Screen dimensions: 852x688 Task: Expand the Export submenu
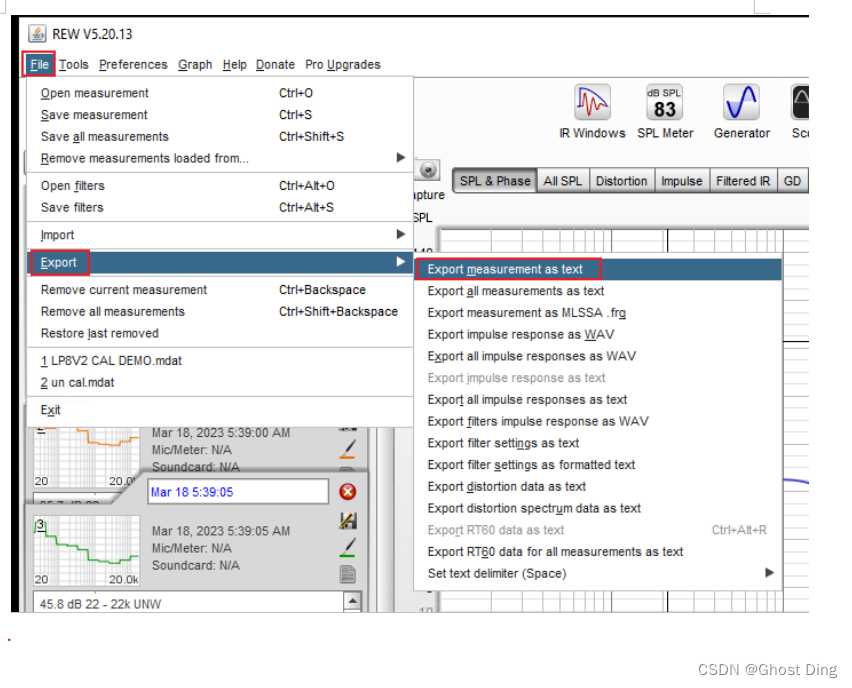220,262
